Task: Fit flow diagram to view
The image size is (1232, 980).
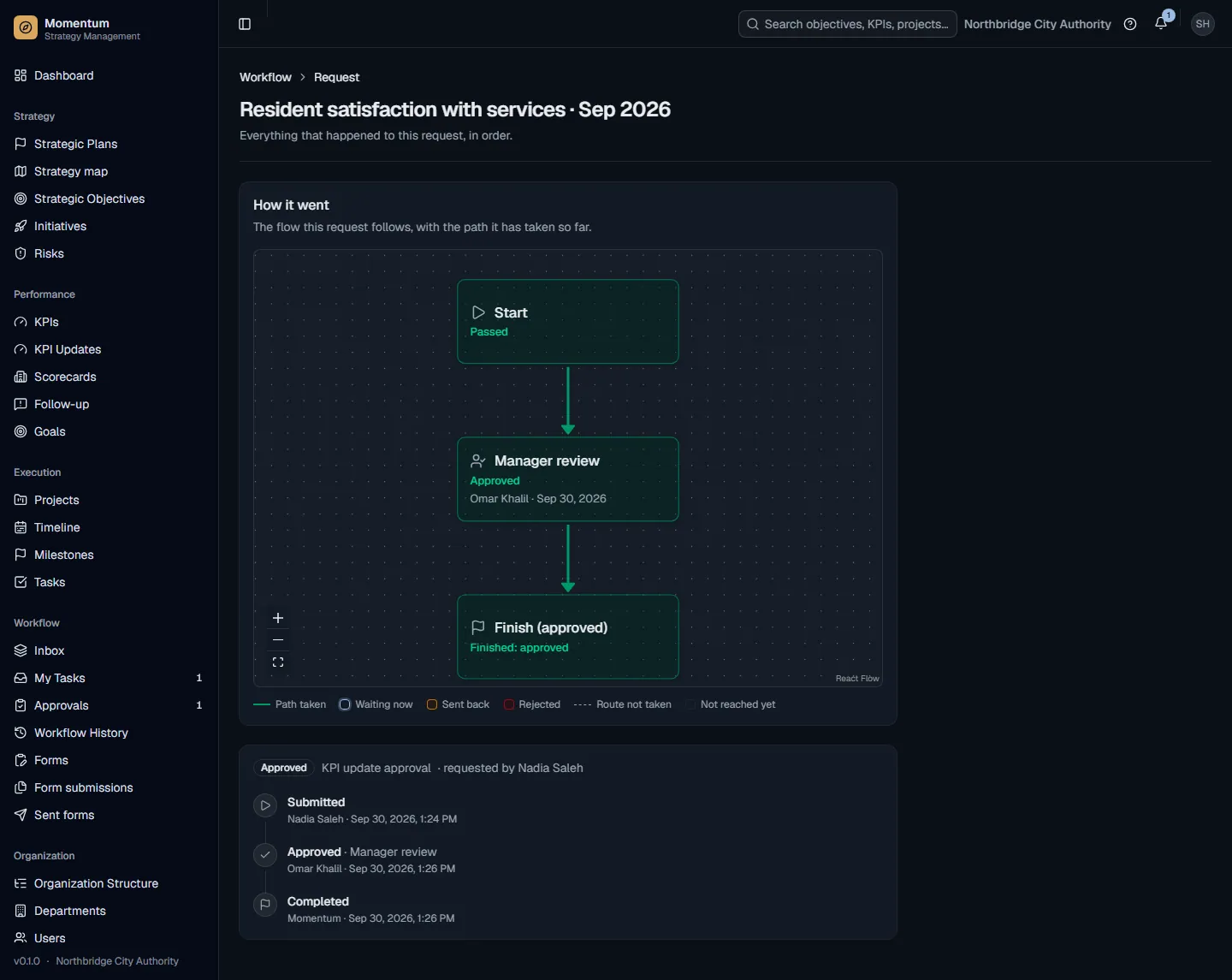Action: click(x=278, y=662)
